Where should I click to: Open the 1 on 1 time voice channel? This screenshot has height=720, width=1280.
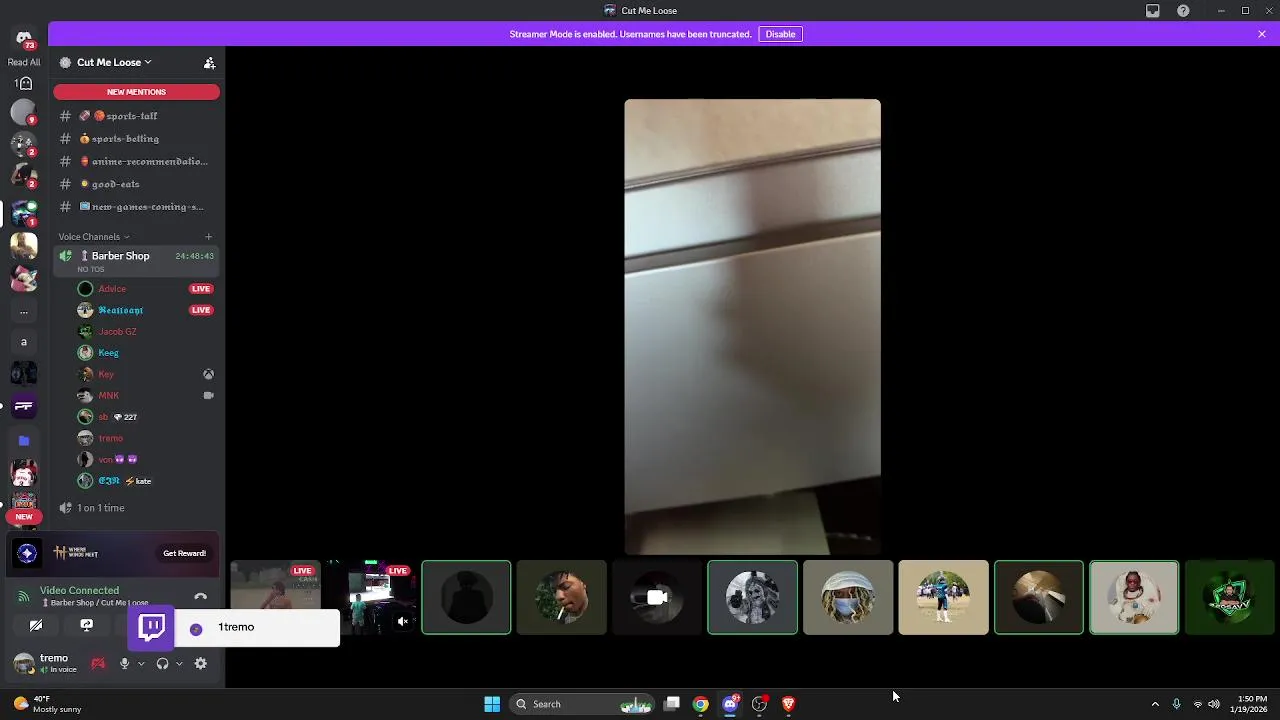(137, 508)
